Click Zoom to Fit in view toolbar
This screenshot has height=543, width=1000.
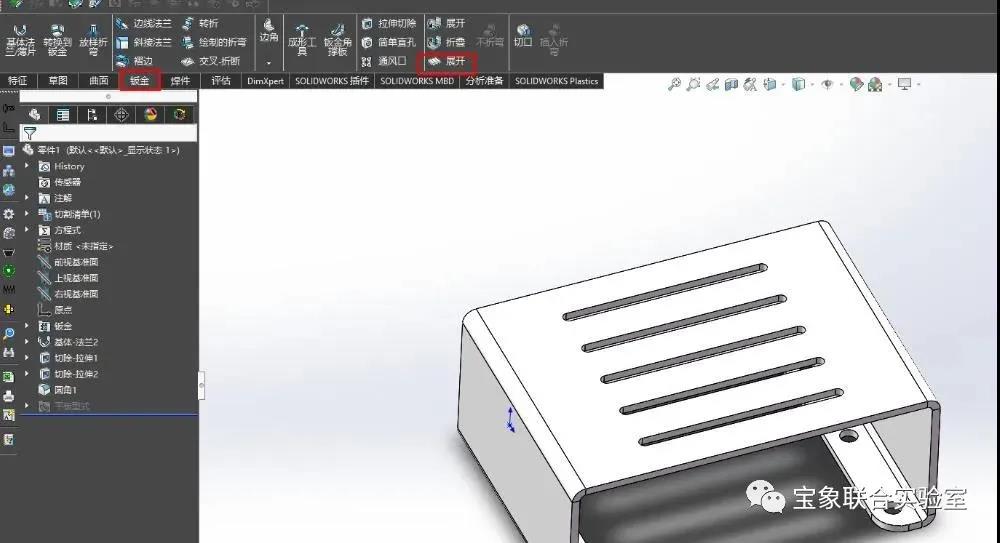tap(674, 84)
